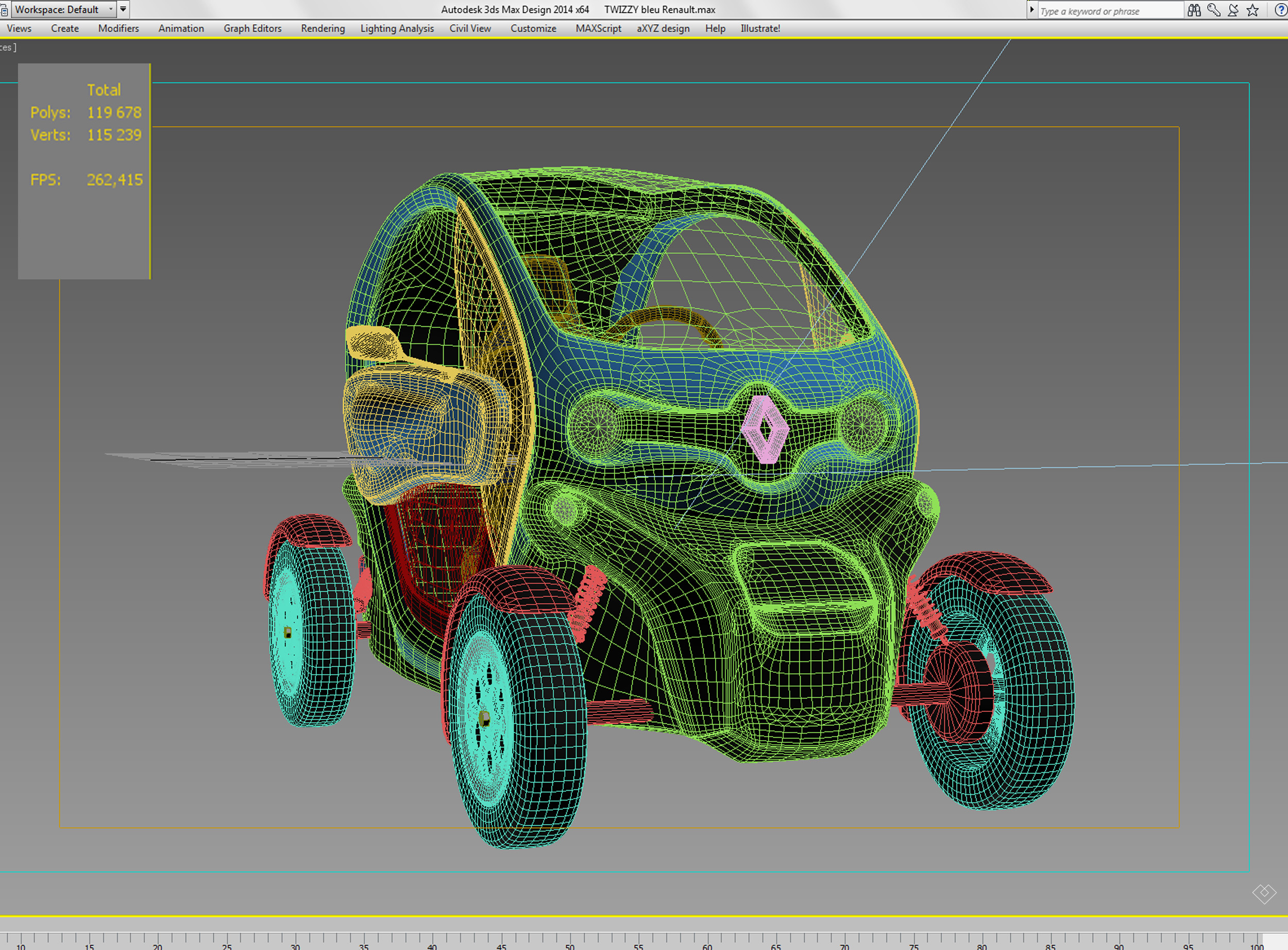Open the Illustrate! menu
The image size is (1288, 950).
pyautogui.click(x=760, y=28)
